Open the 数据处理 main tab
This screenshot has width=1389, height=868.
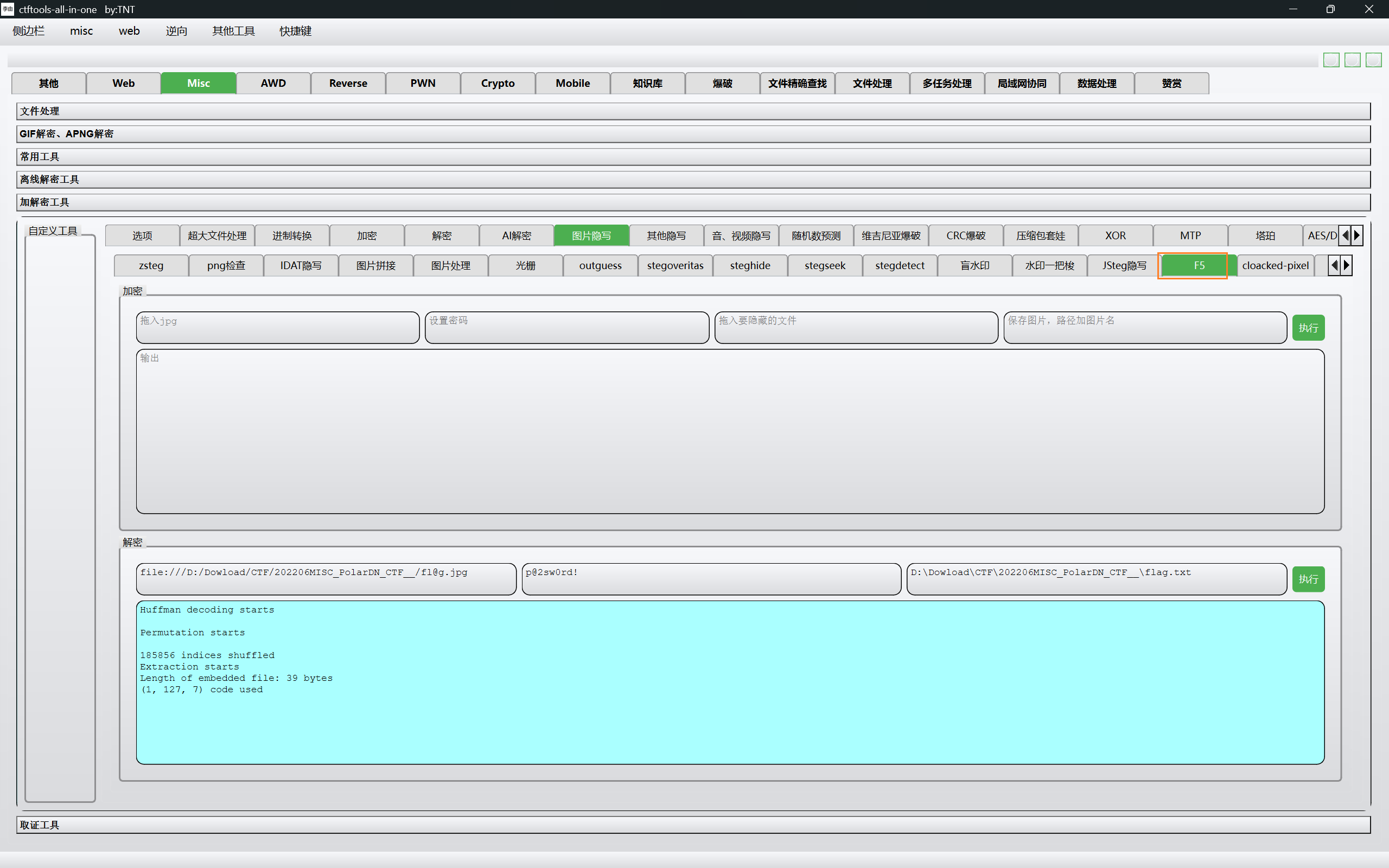1096,83
